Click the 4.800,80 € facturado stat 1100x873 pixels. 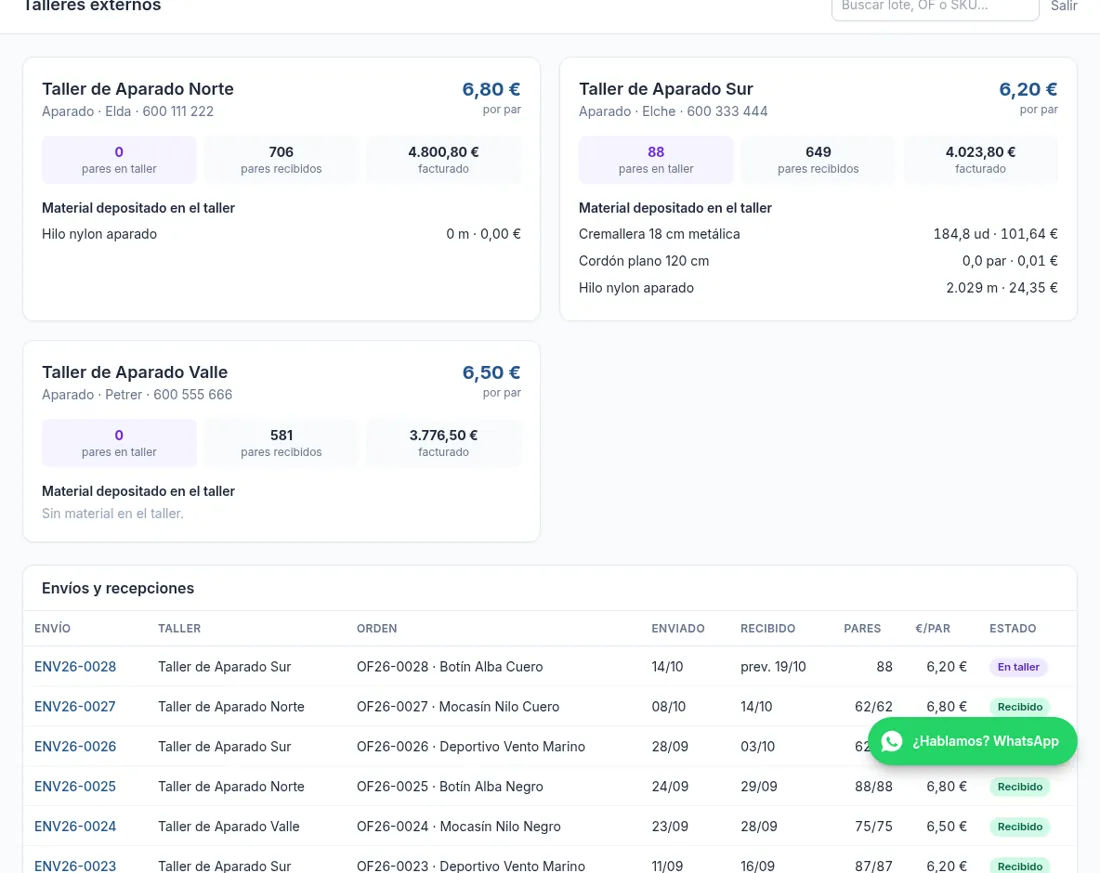(x=443, y=159)
